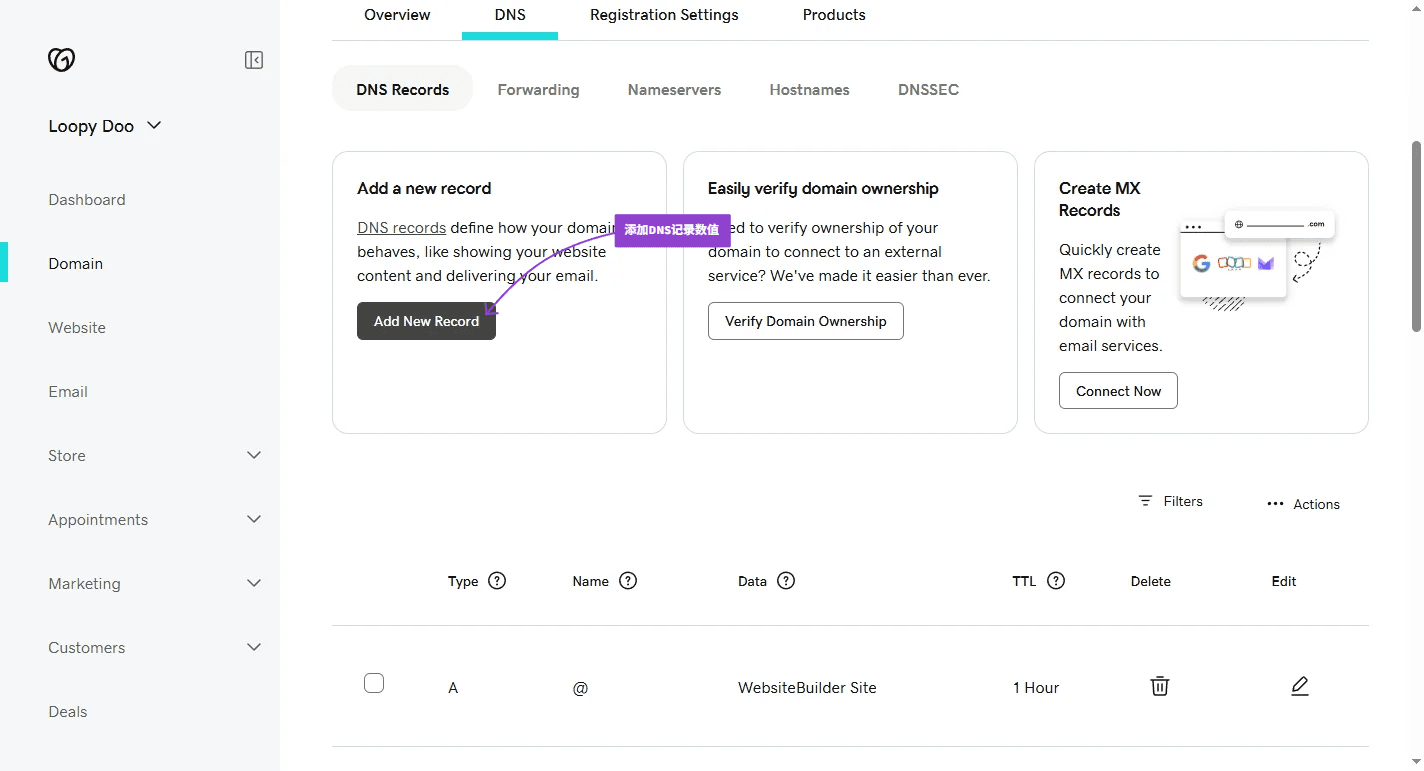Open Data column help icon

tap(786, 581)
